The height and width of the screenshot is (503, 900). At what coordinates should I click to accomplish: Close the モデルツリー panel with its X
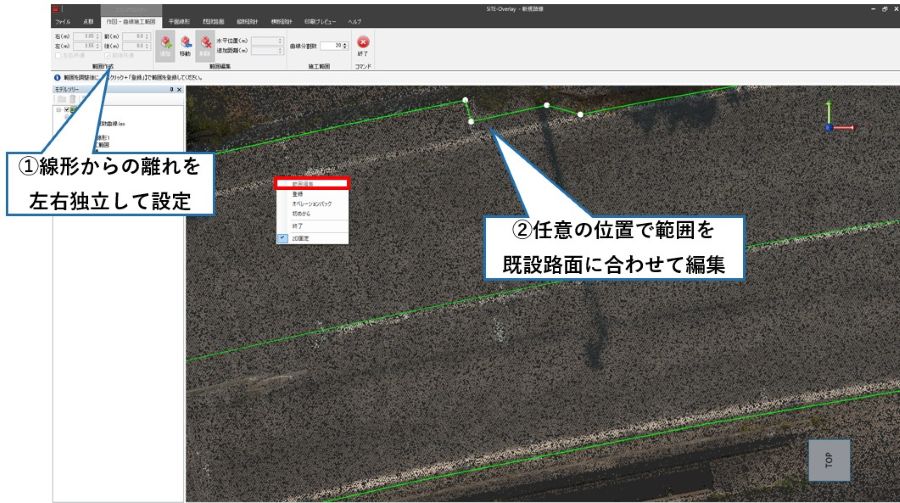180,90
